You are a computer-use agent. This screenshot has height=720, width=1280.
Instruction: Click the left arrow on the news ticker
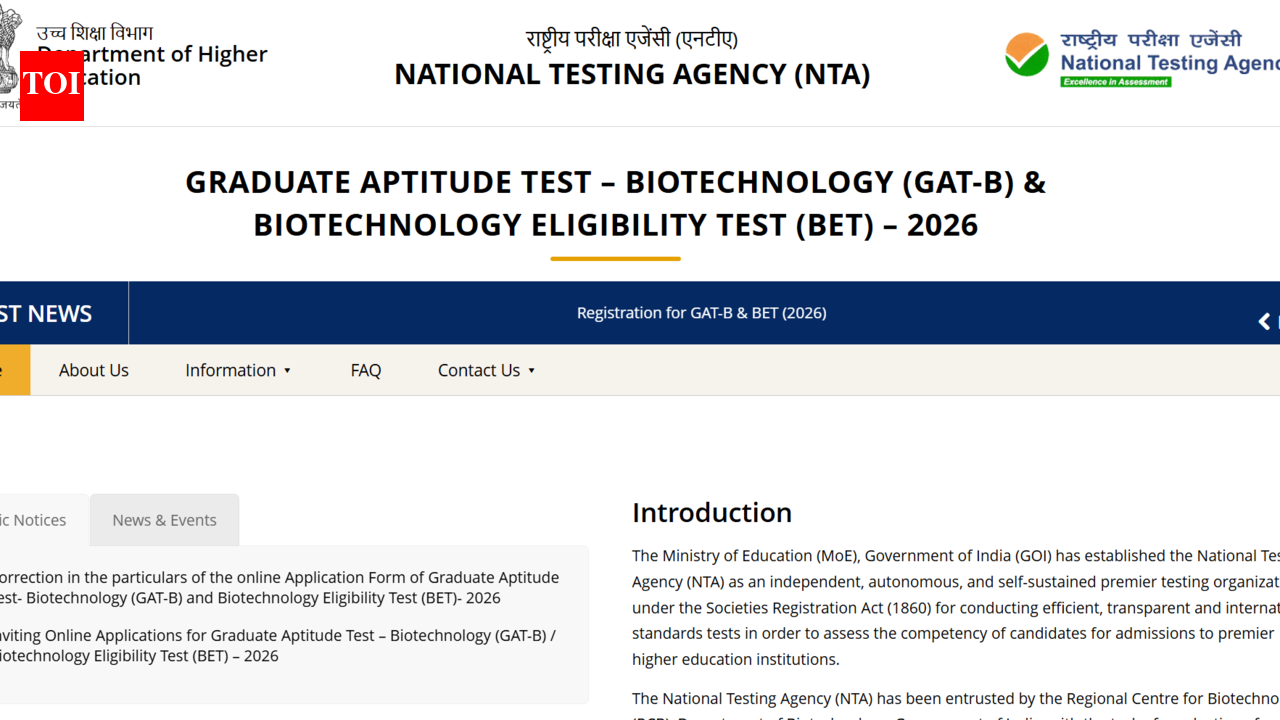pos(1264,321)
